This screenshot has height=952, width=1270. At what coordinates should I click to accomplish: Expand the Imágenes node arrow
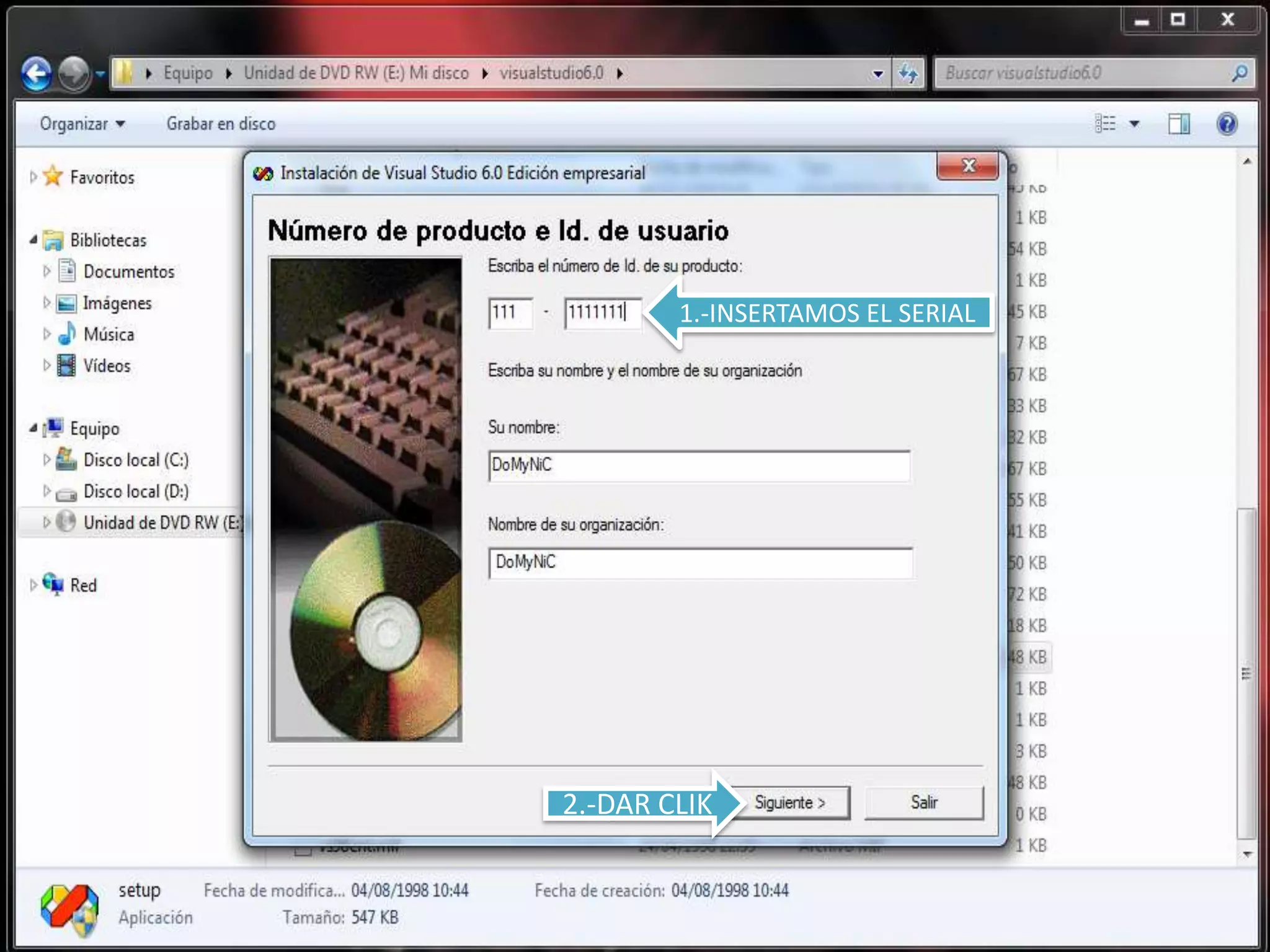47,302
